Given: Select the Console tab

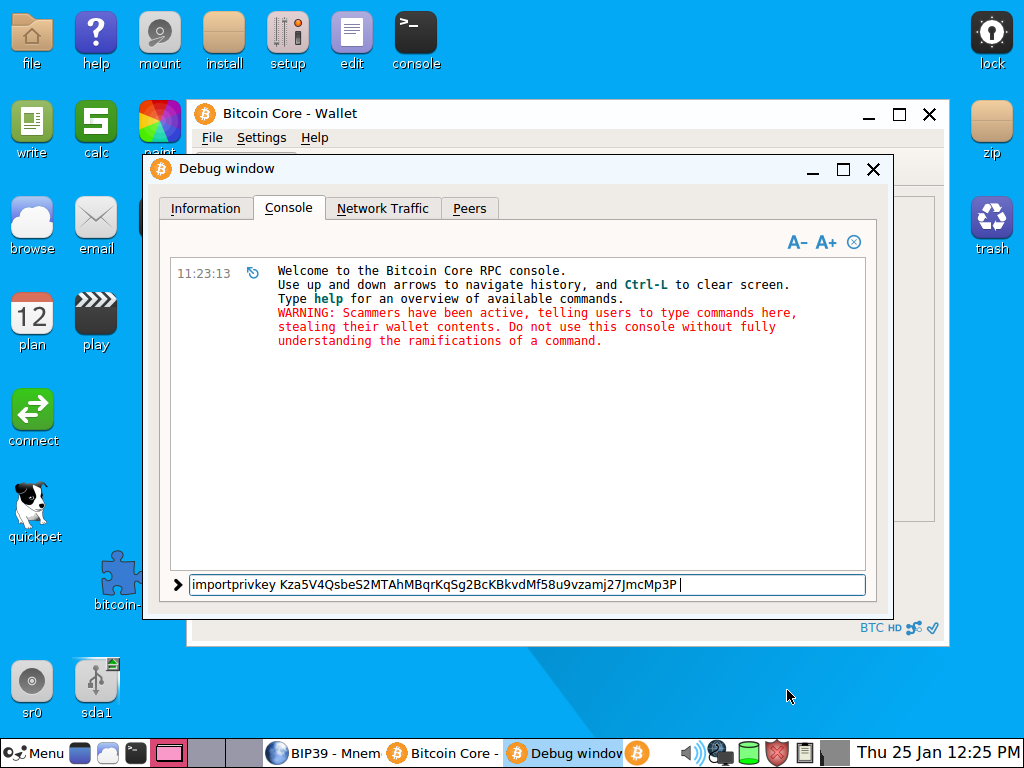Looking at the screenshot, I should coord(289,208).
